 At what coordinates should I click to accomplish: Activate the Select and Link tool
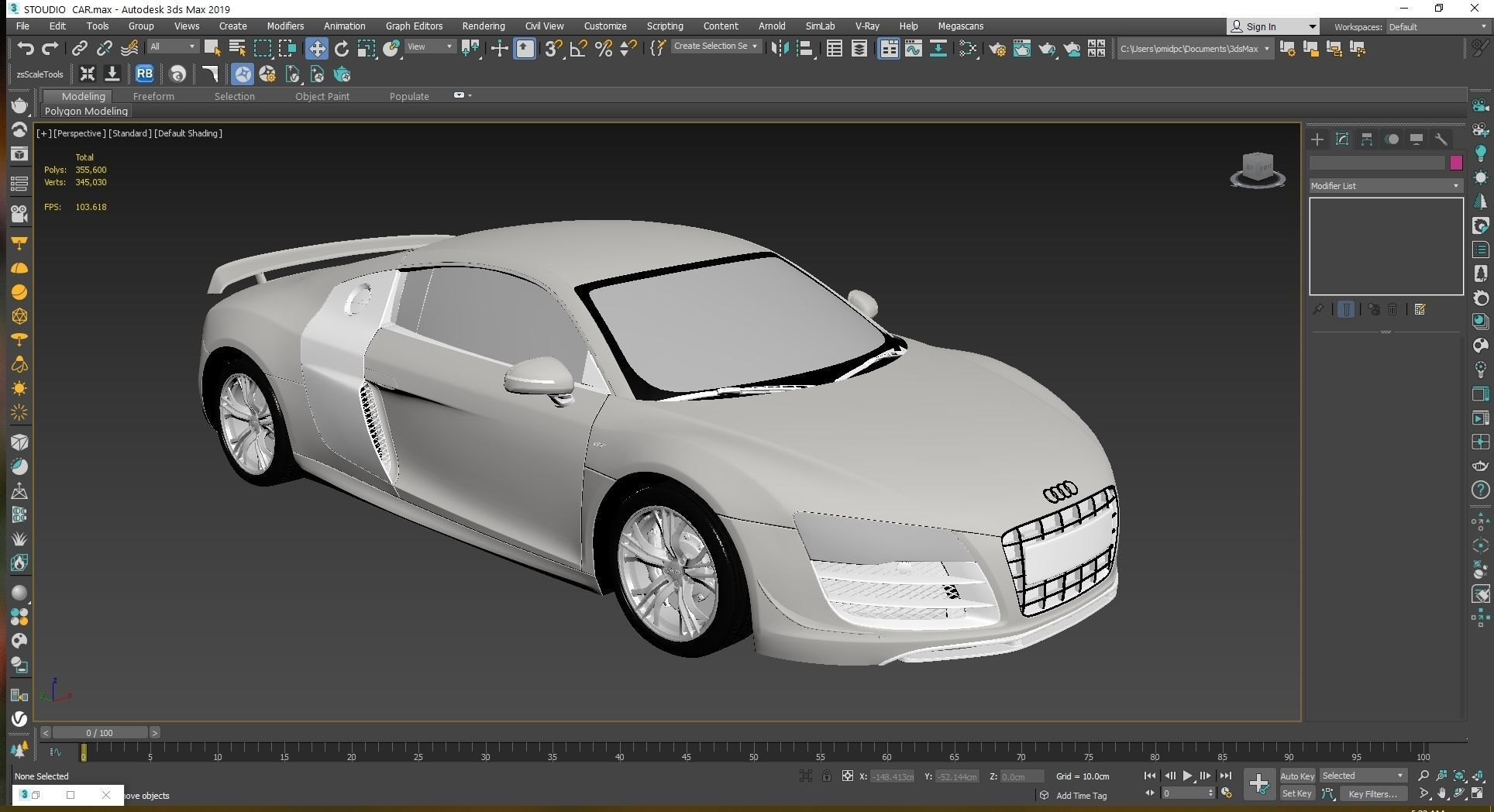(79, 49)
